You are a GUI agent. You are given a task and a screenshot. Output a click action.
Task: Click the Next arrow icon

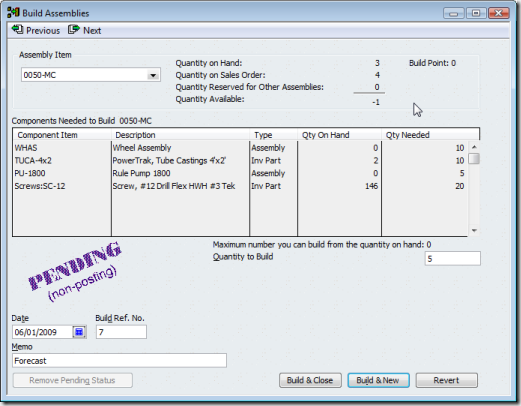click(x=74, y=30)
